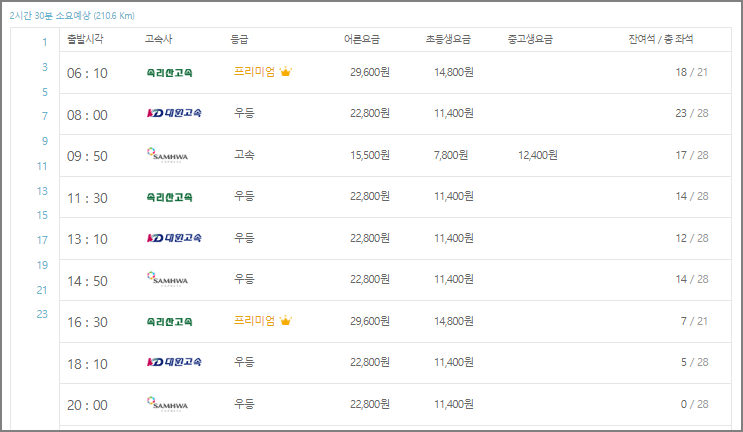Image resolution: width=743 pixels, height=432 pixels.
Task: Choose the 14 : 50 departure time
Action: click(x=87, y=281)
